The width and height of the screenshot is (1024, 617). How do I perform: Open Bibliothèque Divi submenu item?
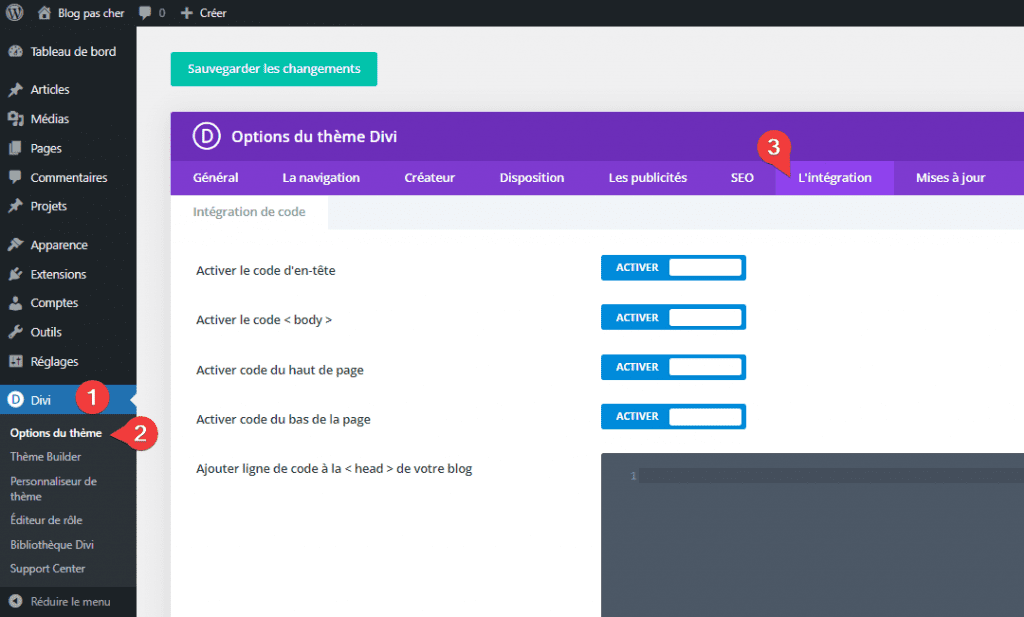click(x=52, y=545)
